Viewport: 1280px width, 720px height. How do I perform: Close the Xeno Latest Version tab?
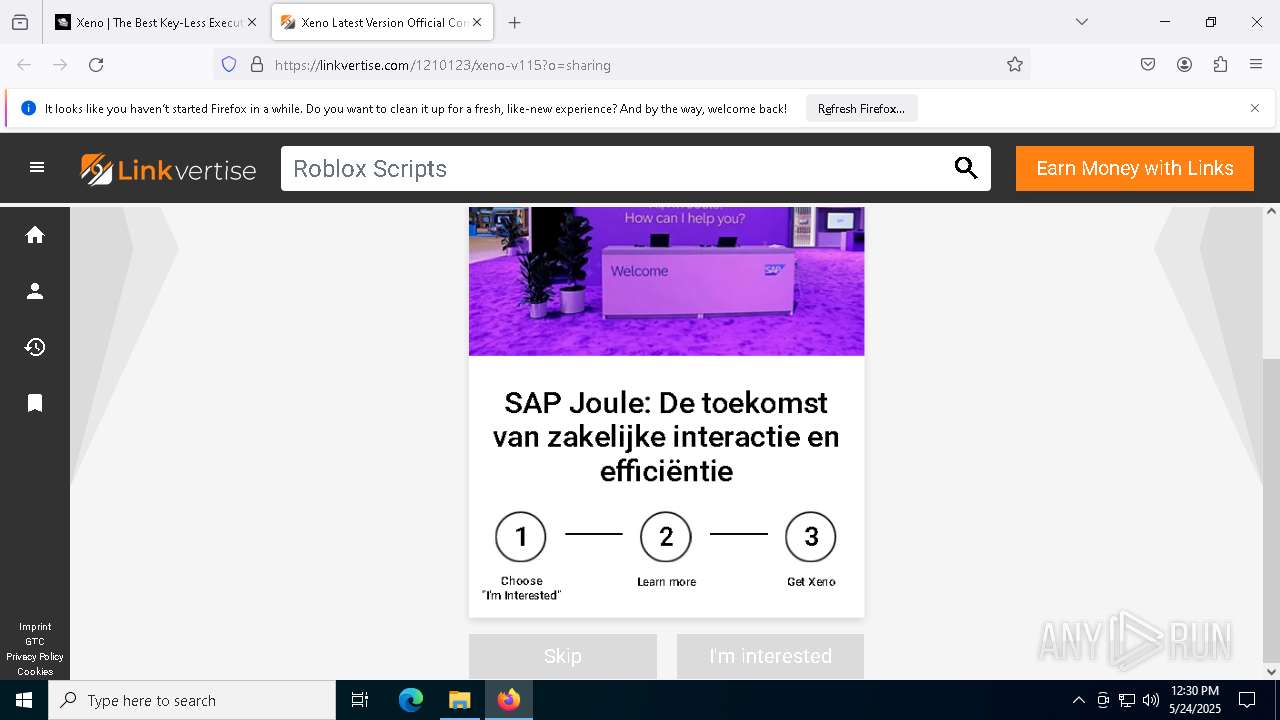pos(478,22)
